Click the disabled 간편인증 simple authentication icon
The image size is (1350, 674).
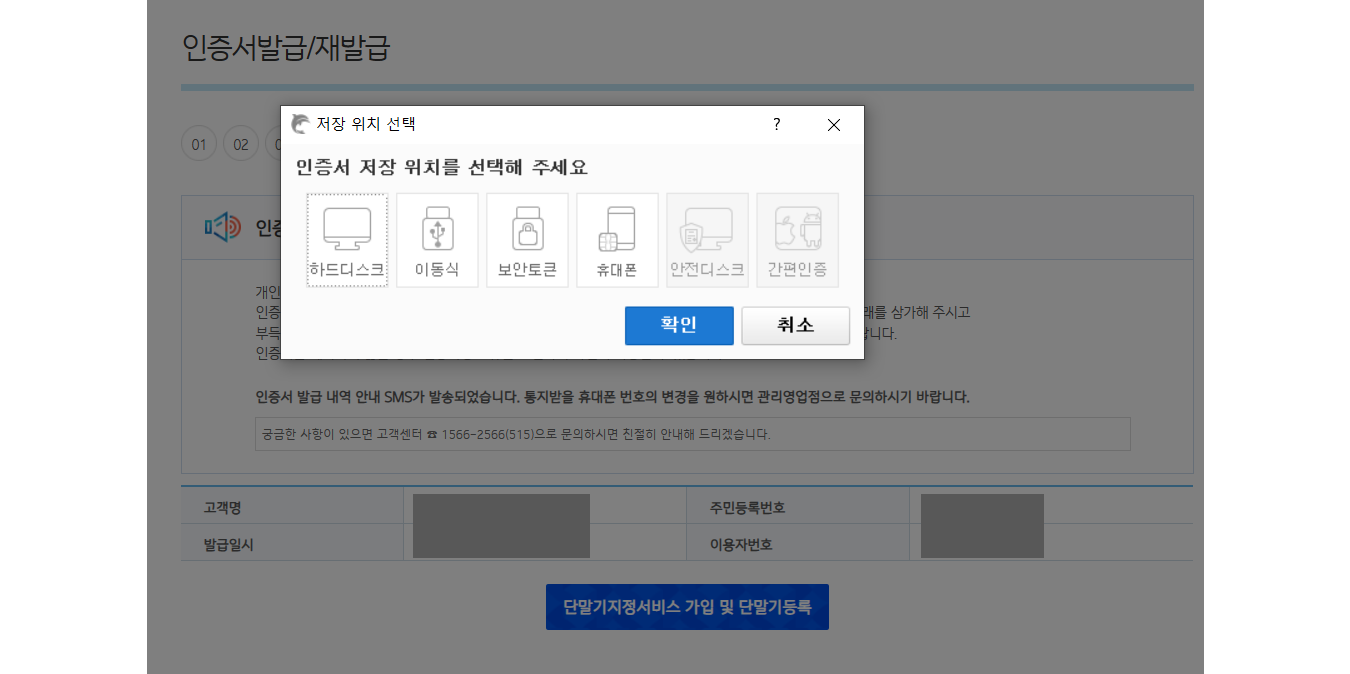[797, 239]
